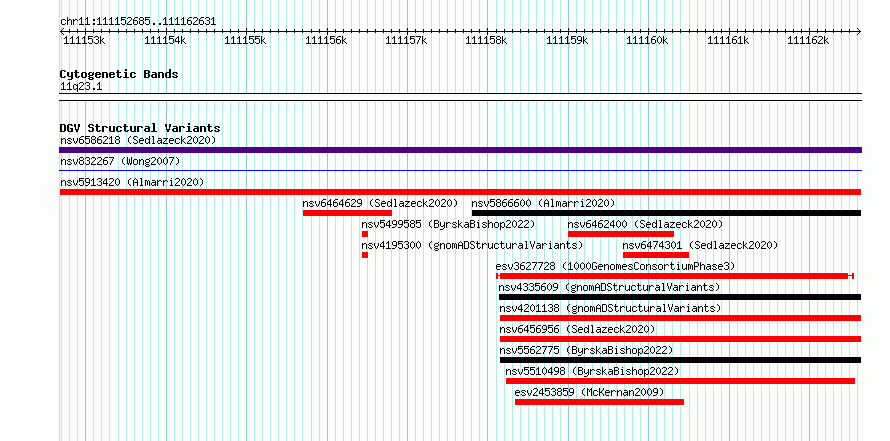Click the red esv2453859 variant bar
Viewport: 890px width, 441px height.
pos(599,402)
